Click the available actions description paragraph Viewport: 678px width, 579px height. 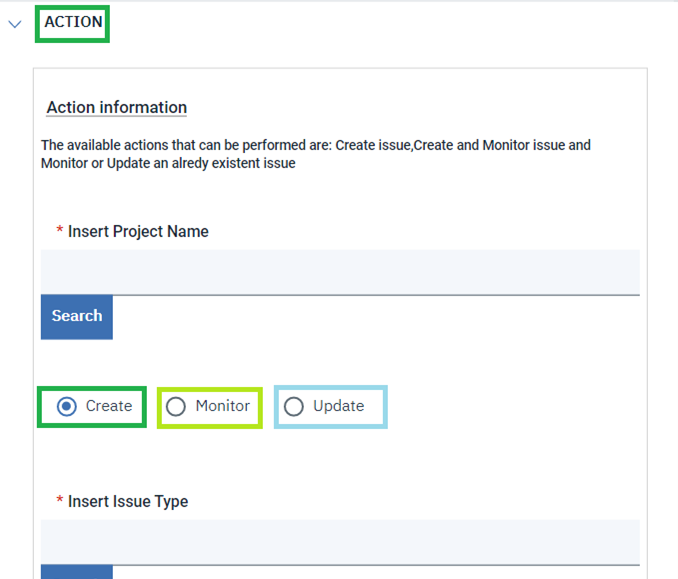pos(316,145)
